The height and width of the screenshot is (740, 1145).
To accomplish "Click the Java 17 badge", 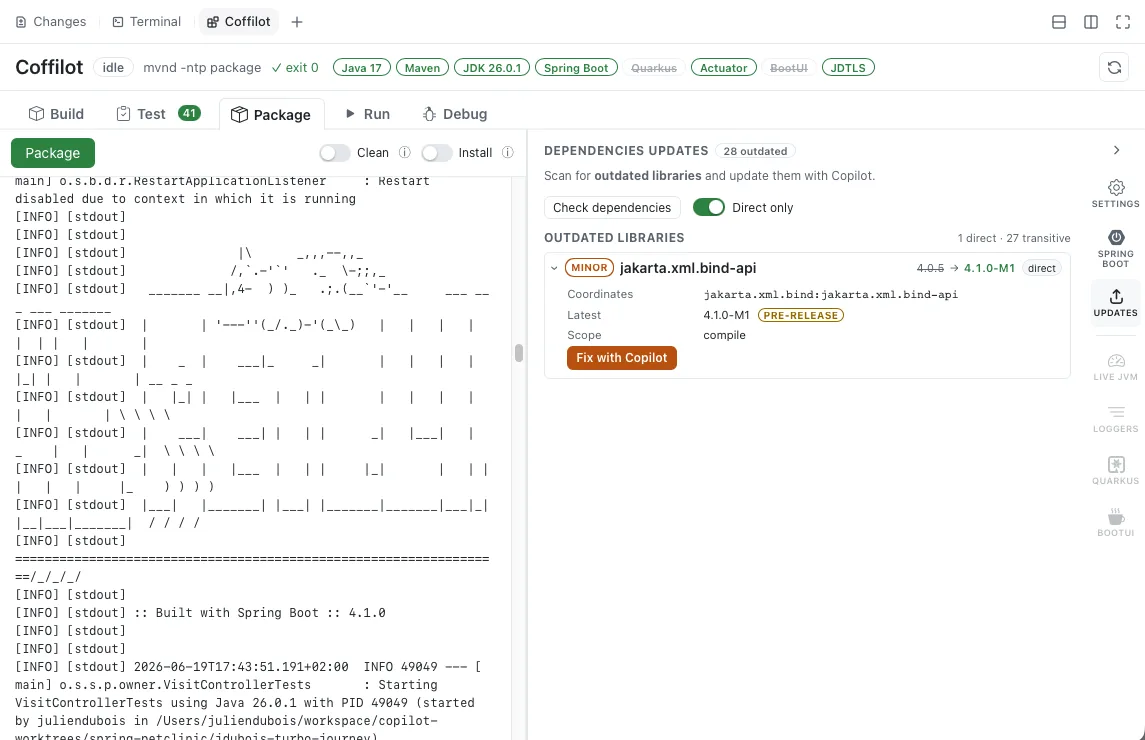I will pos(361,68).
